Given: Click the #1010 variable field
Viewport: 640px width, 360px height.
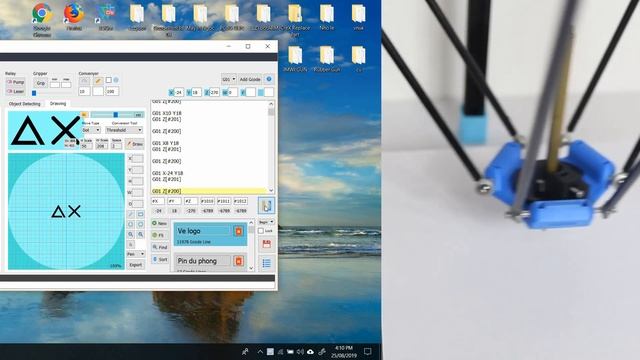Looking at the screenshot, I should (207, 201).
